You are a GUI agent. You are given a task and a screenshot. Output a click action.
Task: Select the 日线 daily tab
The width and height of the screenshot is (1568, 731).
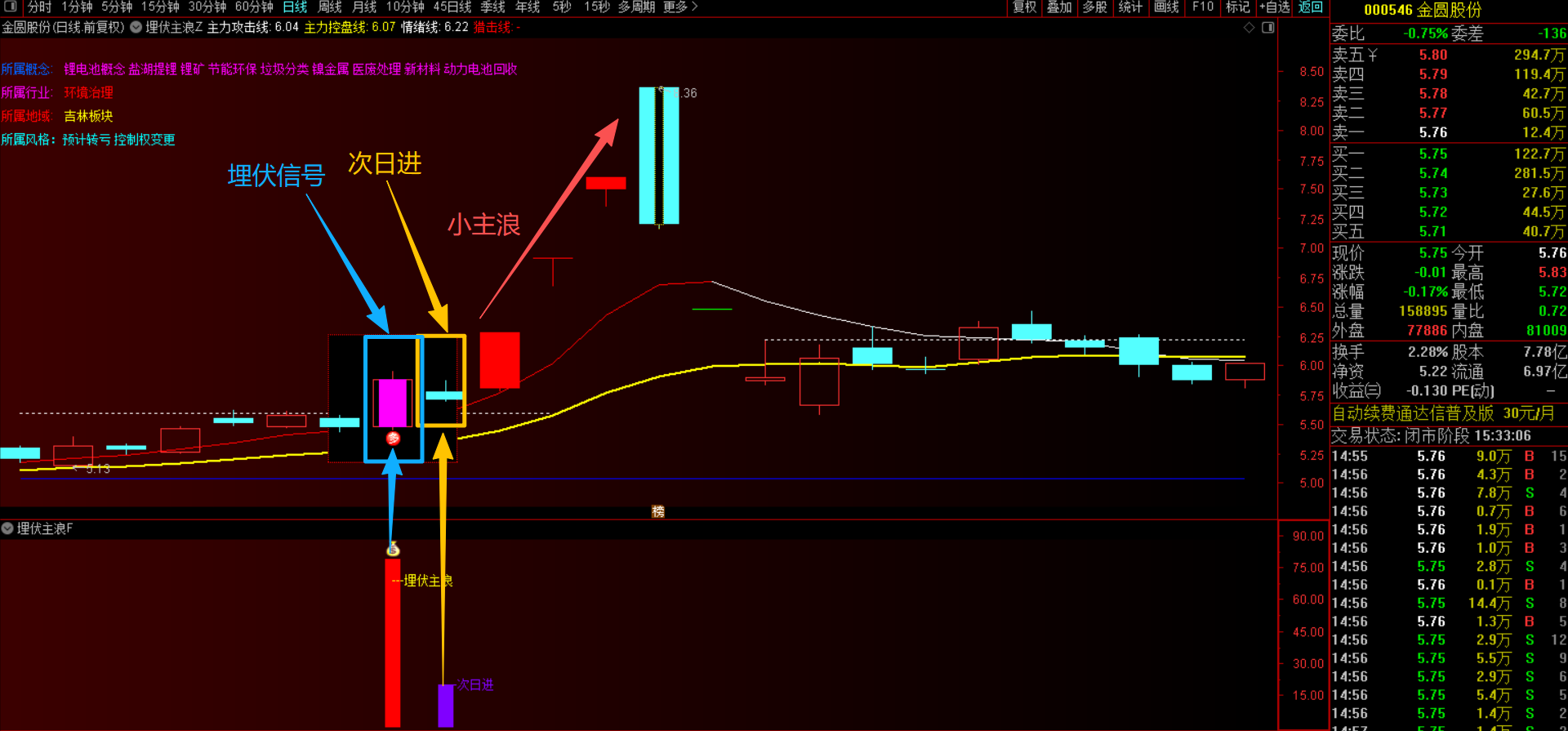(295, 7)
